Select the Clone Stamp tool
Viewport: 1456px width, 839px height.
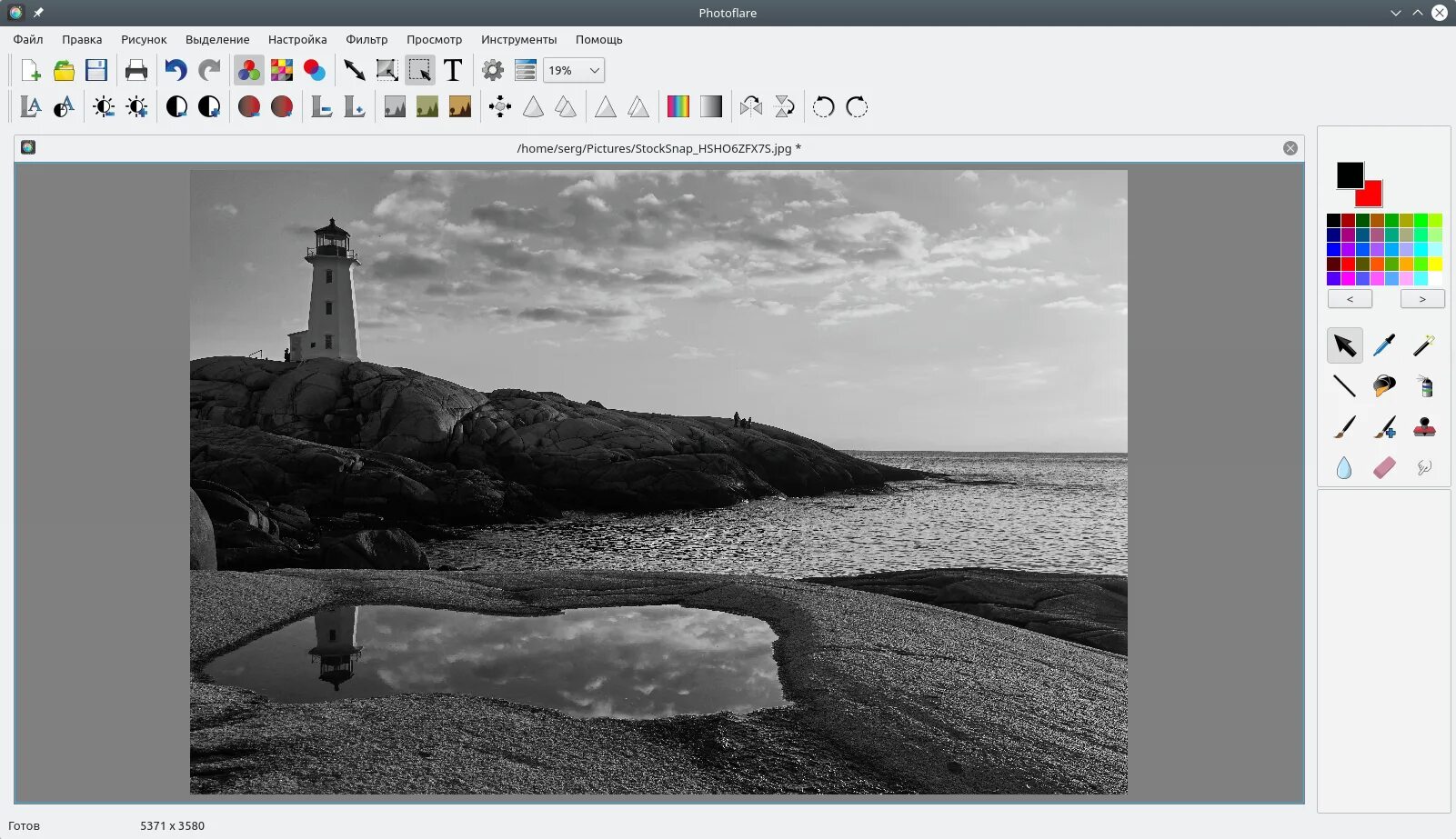(x=1424, y=427)
